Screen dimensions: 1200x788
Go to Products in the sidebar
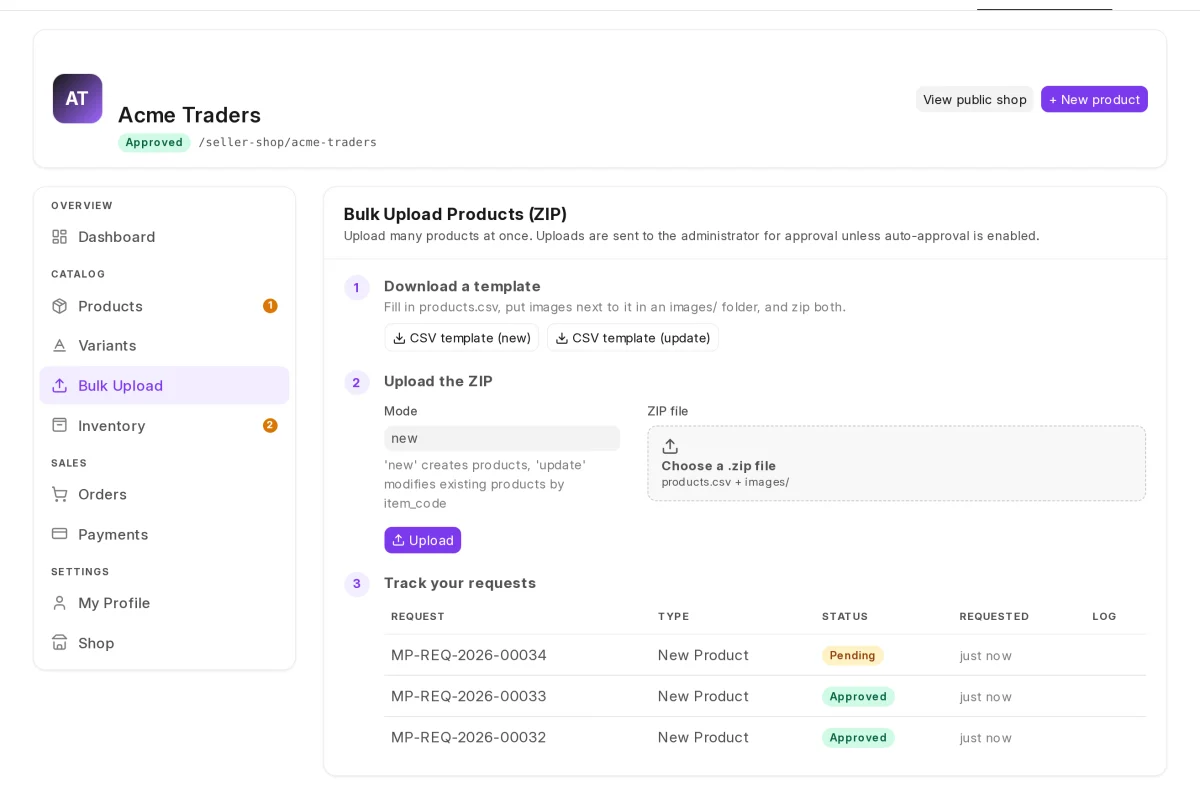(164, 306)
